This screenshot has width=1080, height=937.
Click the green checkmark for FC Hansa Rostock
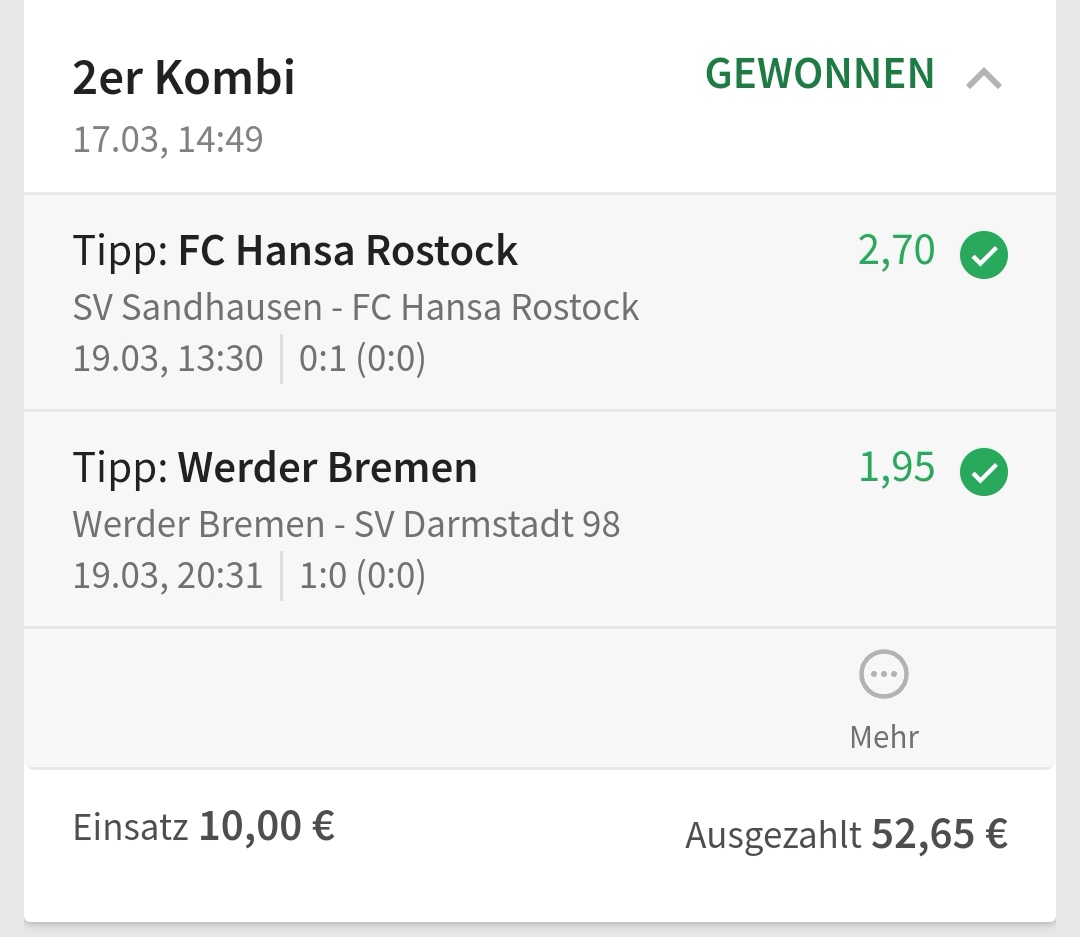click(984, 255)
